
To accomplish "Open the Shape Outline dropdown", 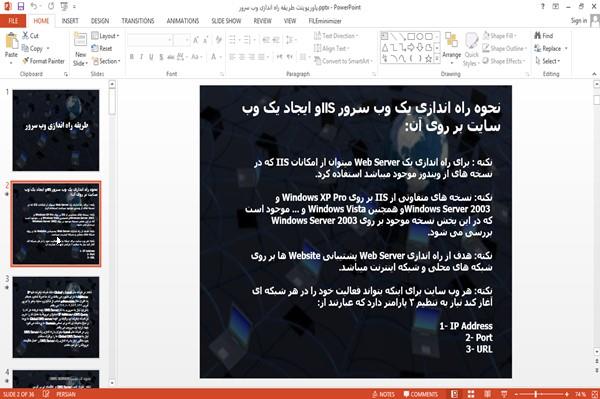I will pos(504,48).
